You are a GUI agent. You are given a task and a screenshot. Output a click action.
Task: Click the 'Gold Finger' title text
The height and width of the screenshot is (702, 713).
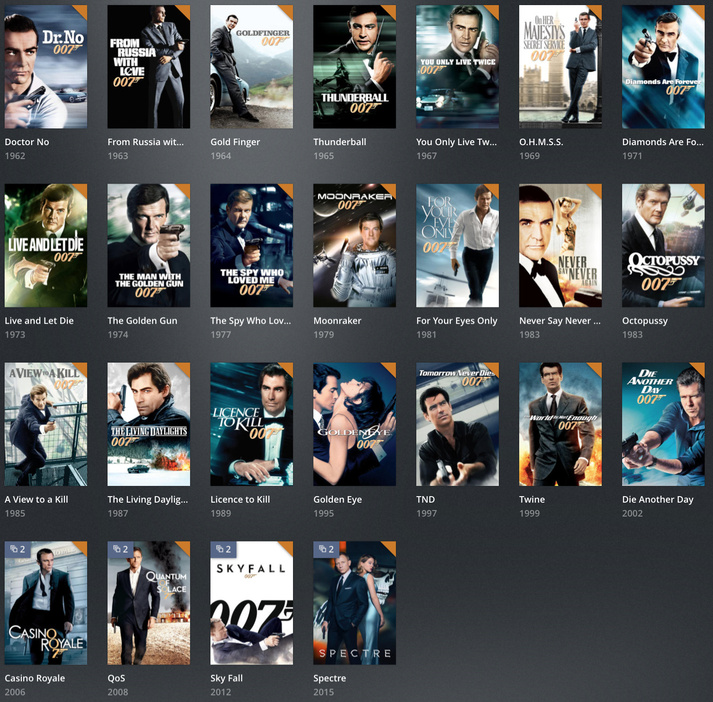pyautogui.click(x=235, y=142)
